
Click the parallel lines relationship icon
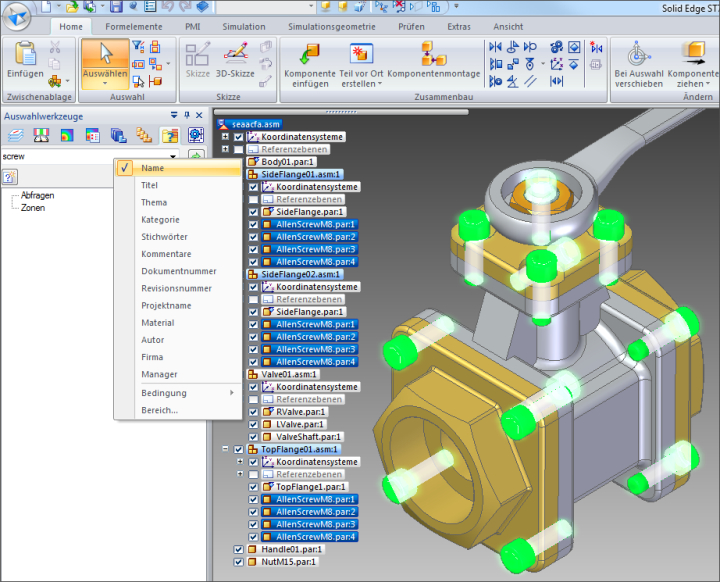(530, 82)
